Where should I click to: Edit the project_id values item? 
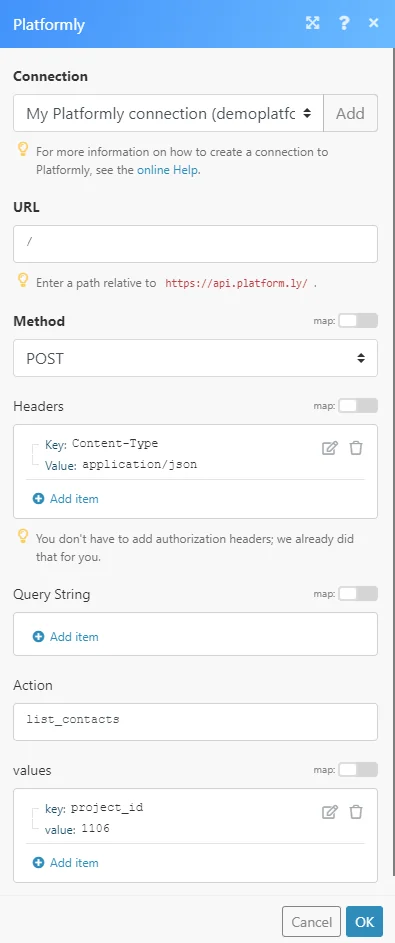click(329, 812)
